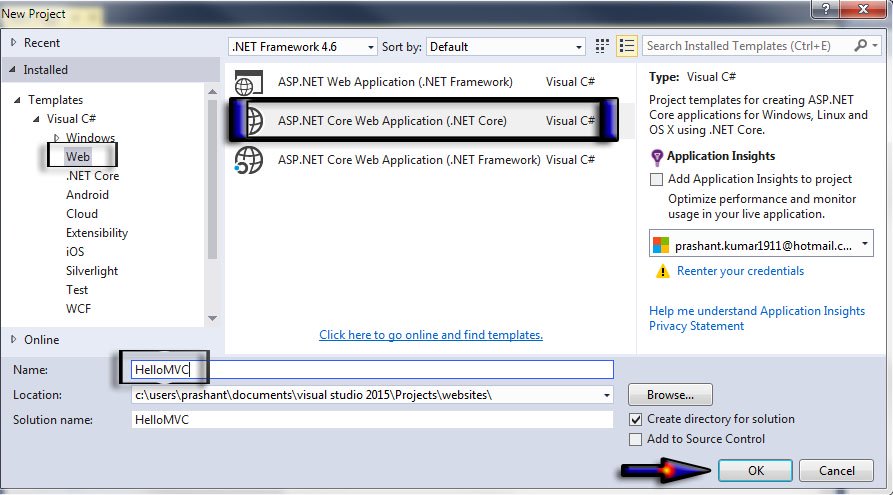
Task: Collapse the Templates tree node
Action: pyautogui.click(x=17, y=100)
